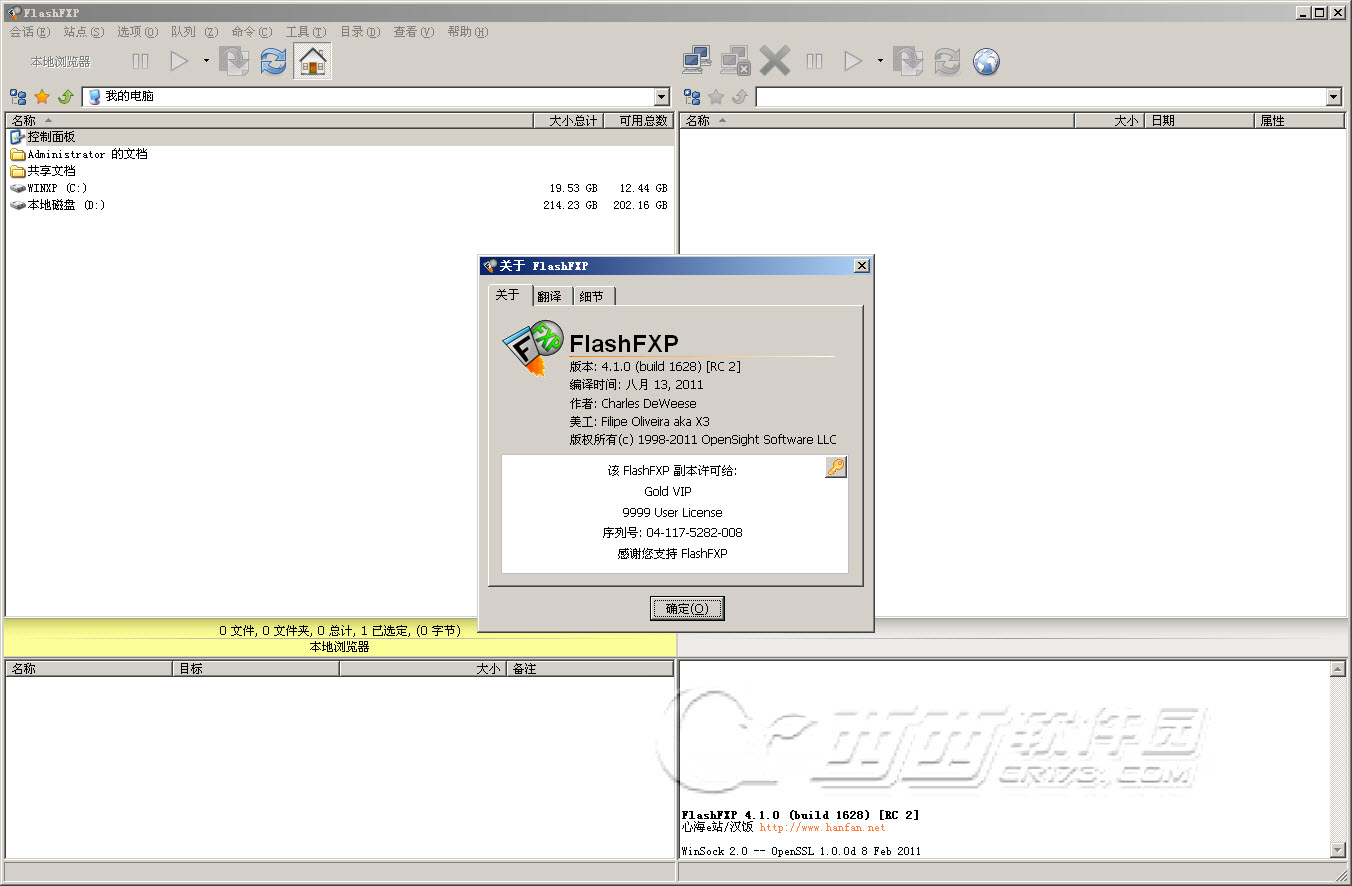Expand the remote path dropdown arrow

pyautogui.click(x=1333, y=97)
